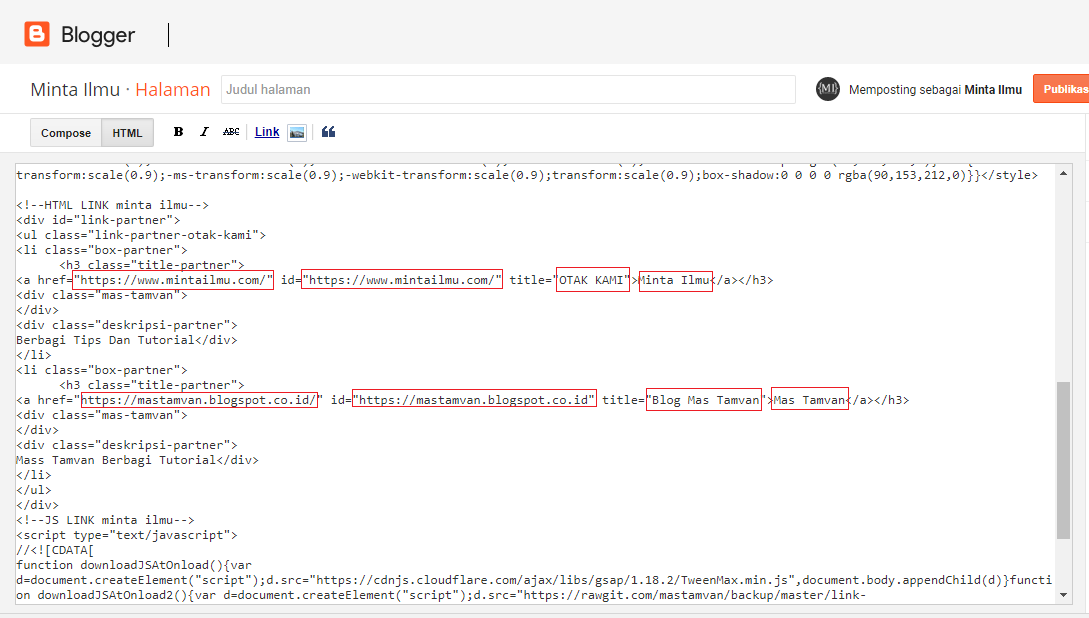1089x618 pixels.
Task: Click the anchor text Mas Tamvan in code
Action: (810, 400)
